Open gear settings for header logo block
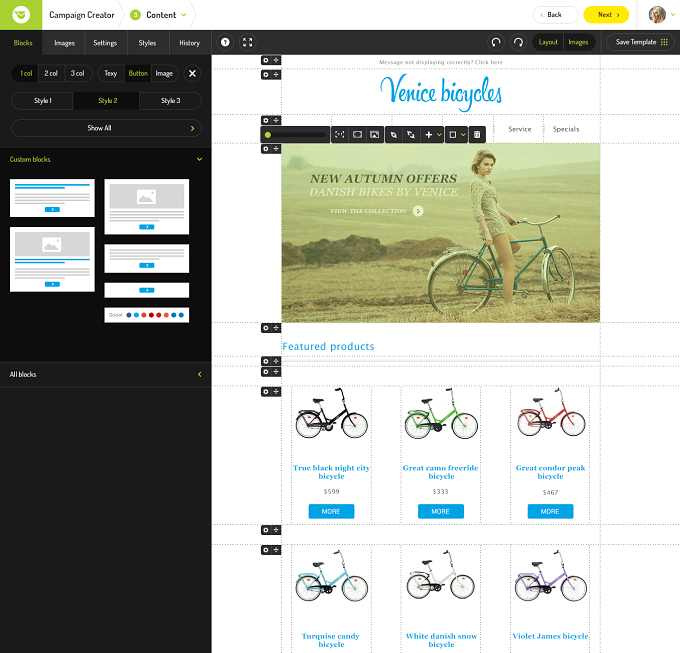680x653 pixels. pos(266,75)
